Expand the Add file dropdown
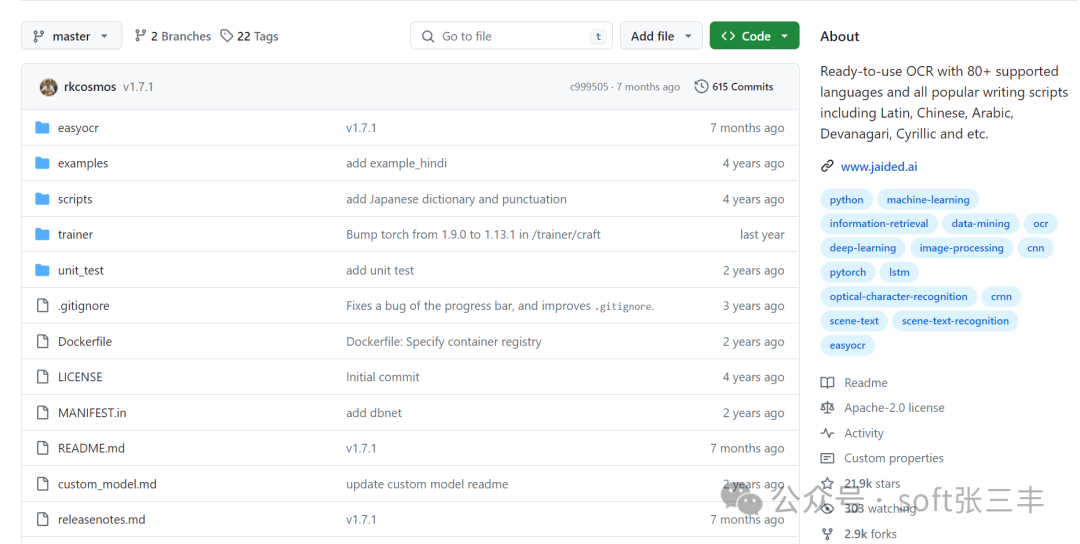Viewport: 1080px width, 544px height. point(661,36)
